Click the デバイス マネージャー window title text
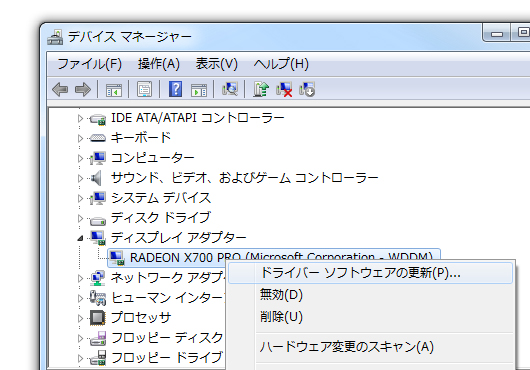Screen dimensions: 530x370 click(130, 37)
